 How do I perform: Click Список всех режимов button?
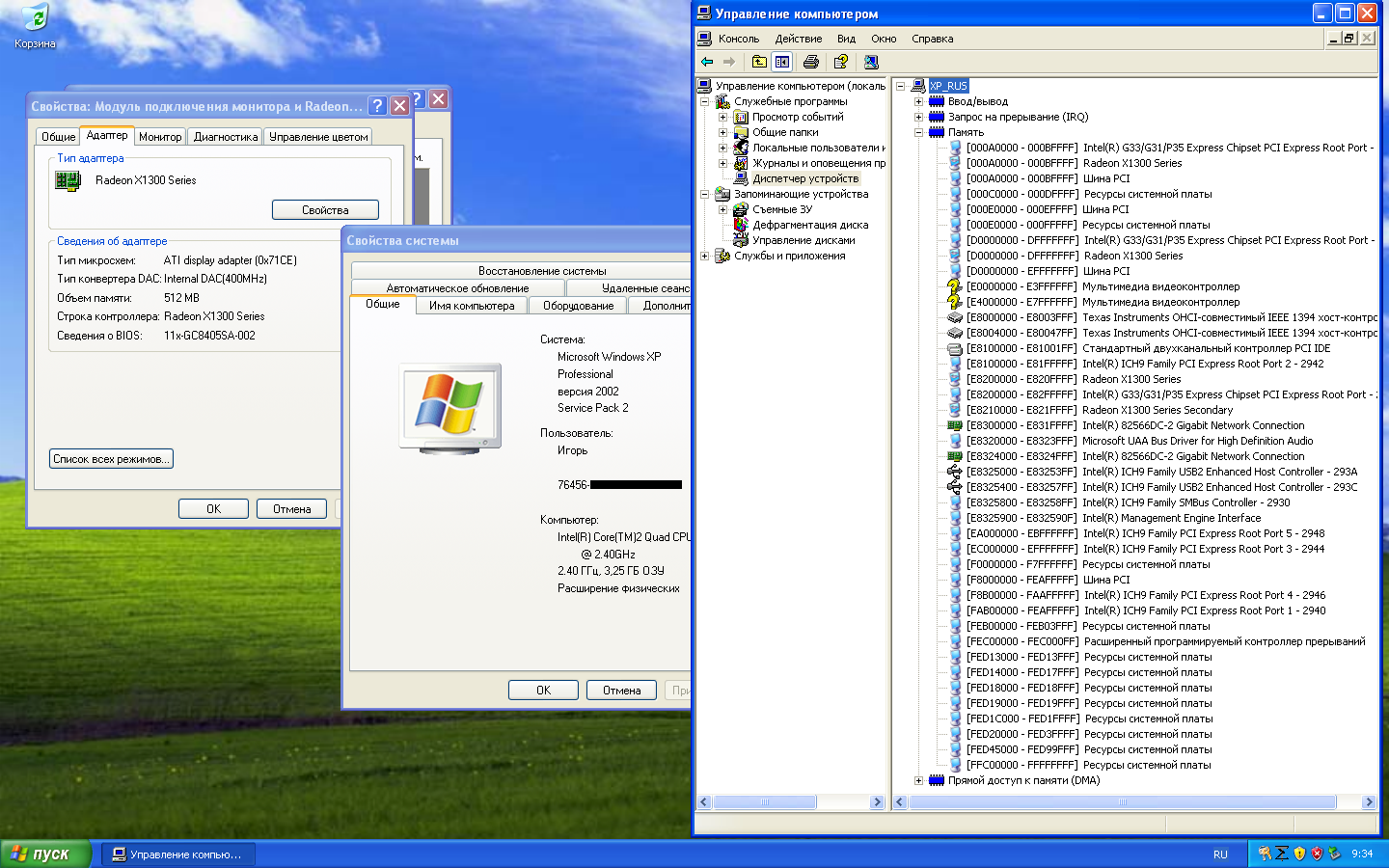click(111, 459)
